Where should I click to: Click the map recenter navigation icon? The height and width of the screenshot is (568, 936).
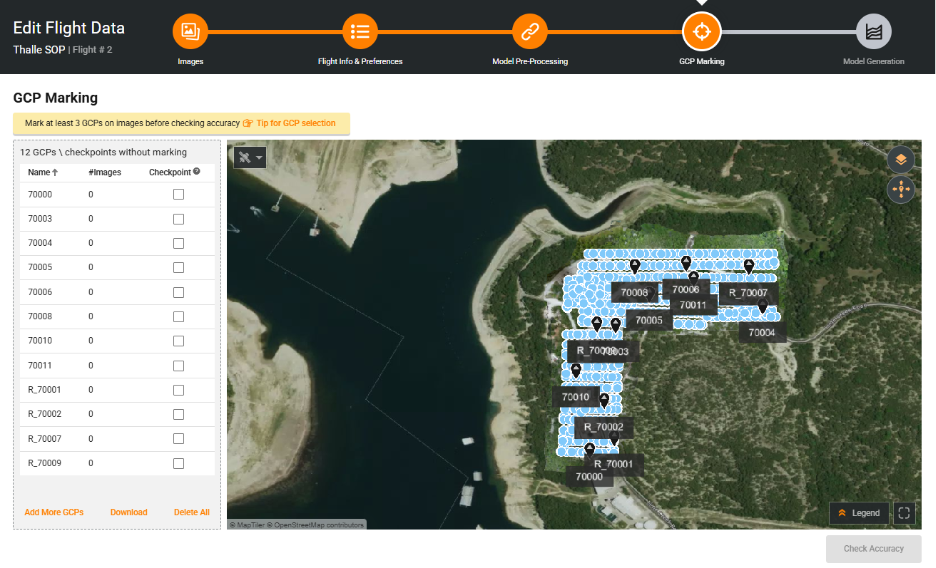click(x=901, y=189)
